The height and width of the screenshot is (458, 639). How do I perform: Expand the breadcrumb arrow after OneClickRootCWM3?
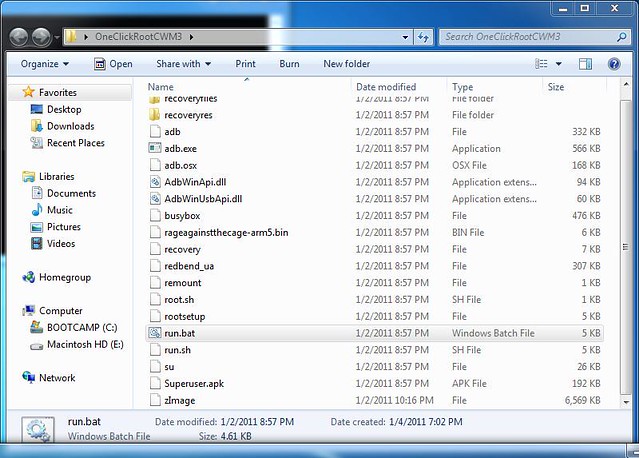click(x=191, y=37)
